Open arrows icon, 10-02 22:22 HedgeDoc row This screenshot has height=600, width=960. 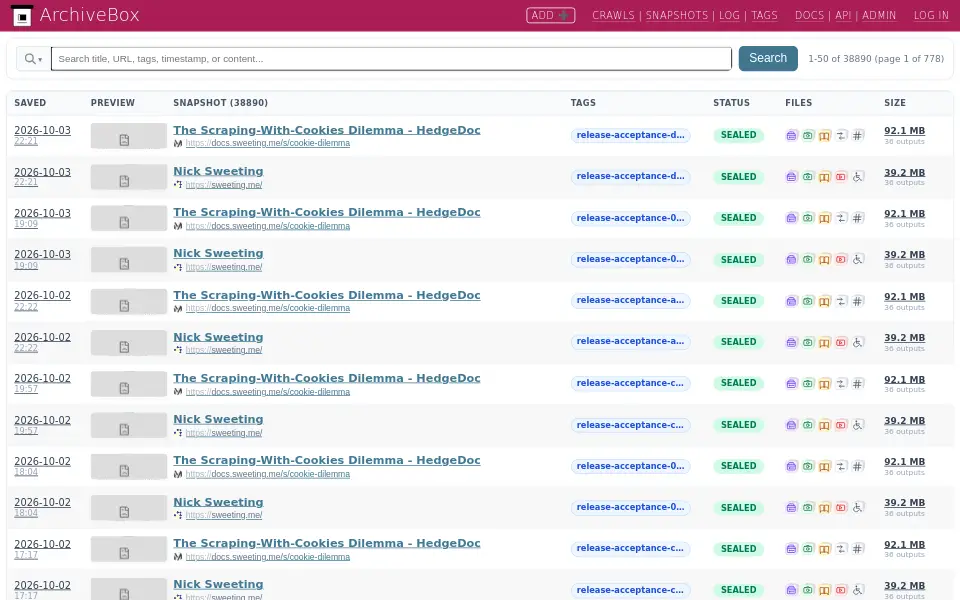coord(841,301)
